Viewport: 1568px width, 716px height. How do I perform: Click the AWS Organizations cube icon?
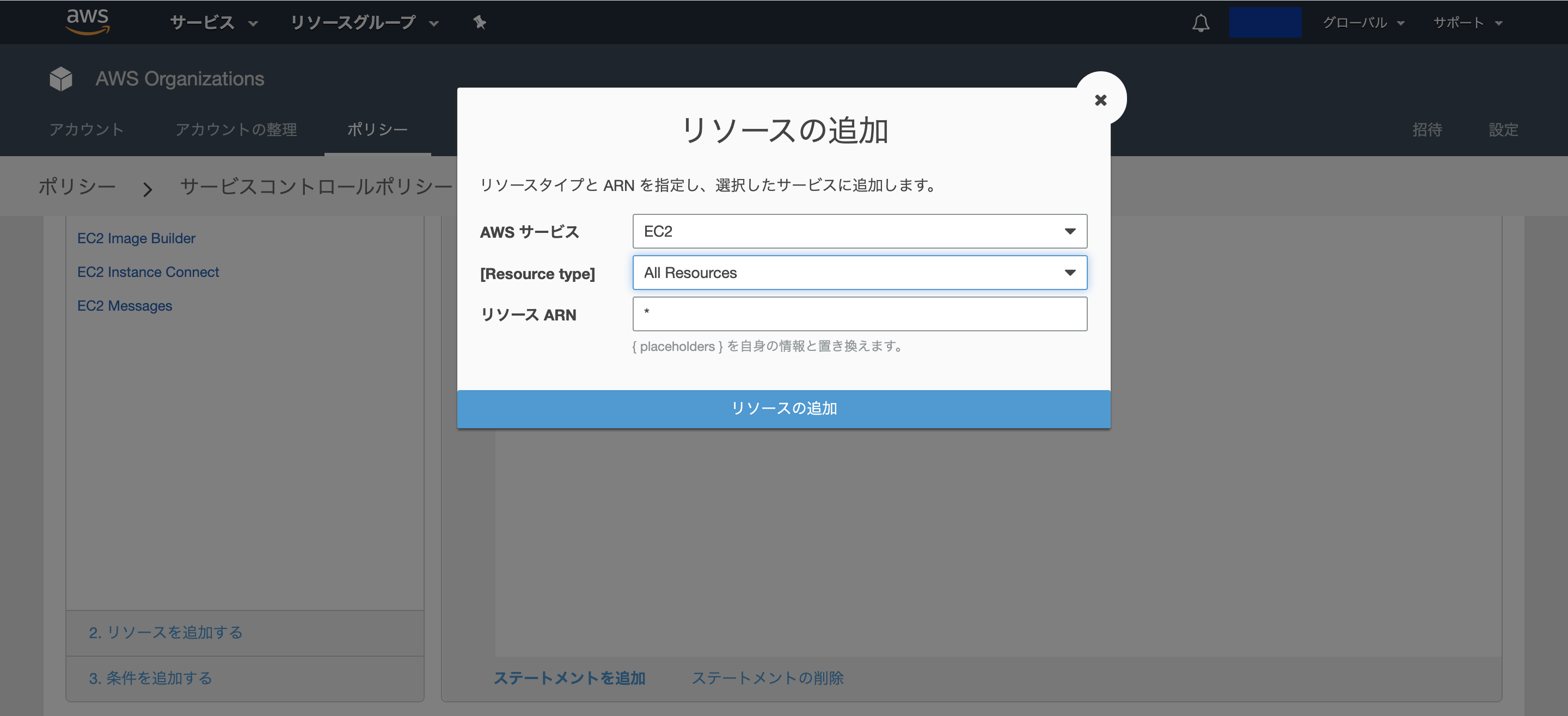[61, 79]
